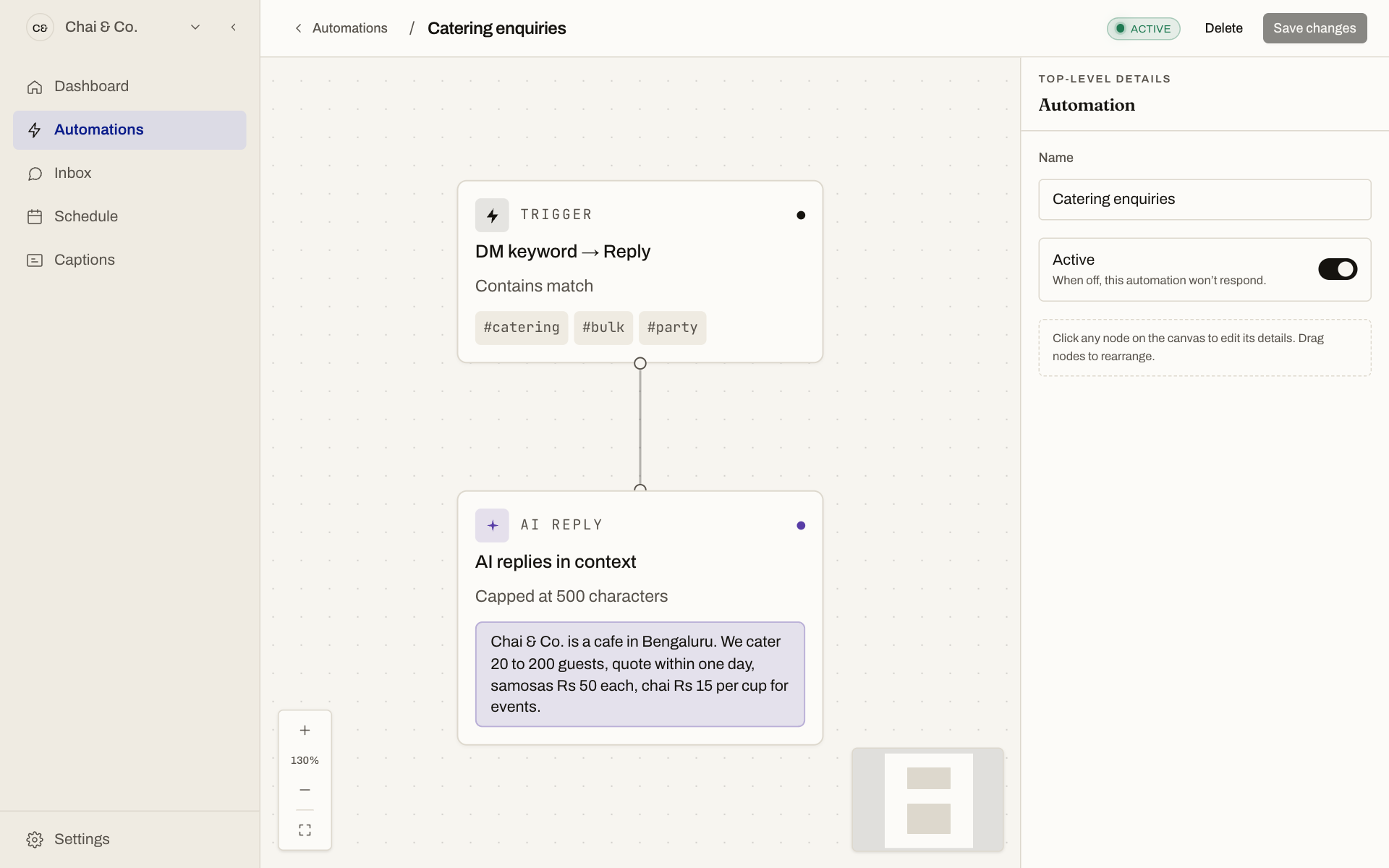Click the 130% zoom level readout
The width and height of the screenshot is (1389, 868).
pyautogui.click(x=305, y=760)
